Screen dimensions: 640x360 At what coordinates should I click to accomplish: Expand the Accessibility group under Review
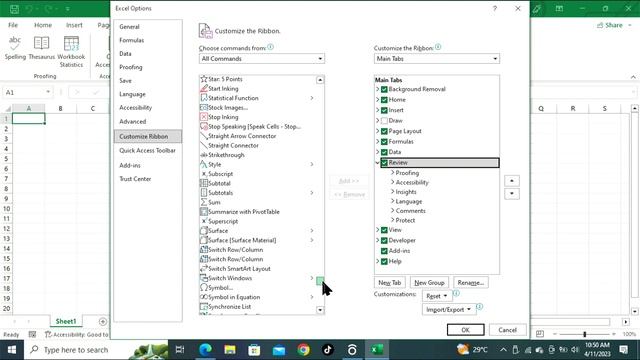point(392,182)
